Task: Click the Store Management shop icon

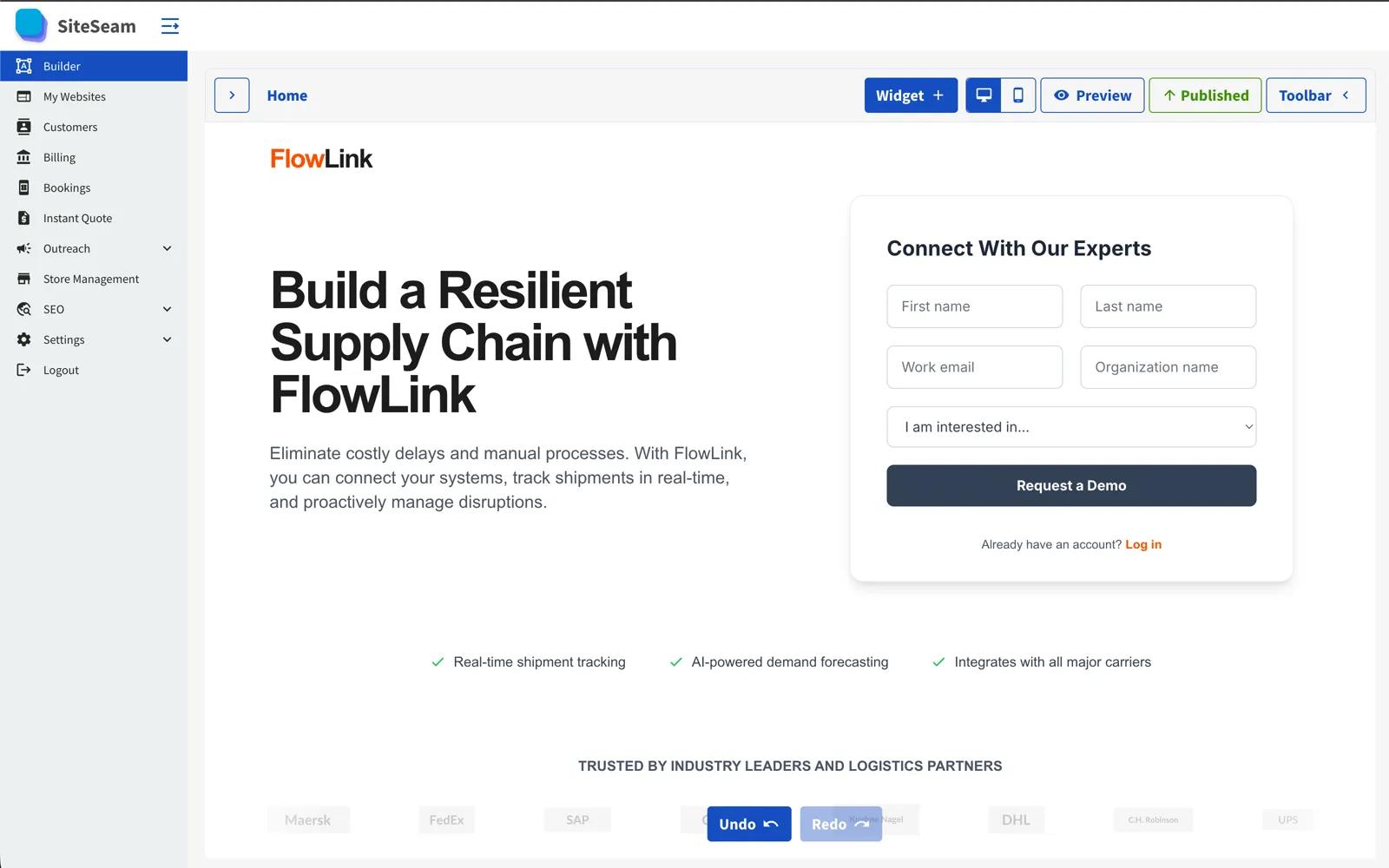Action: coord(23,279)
